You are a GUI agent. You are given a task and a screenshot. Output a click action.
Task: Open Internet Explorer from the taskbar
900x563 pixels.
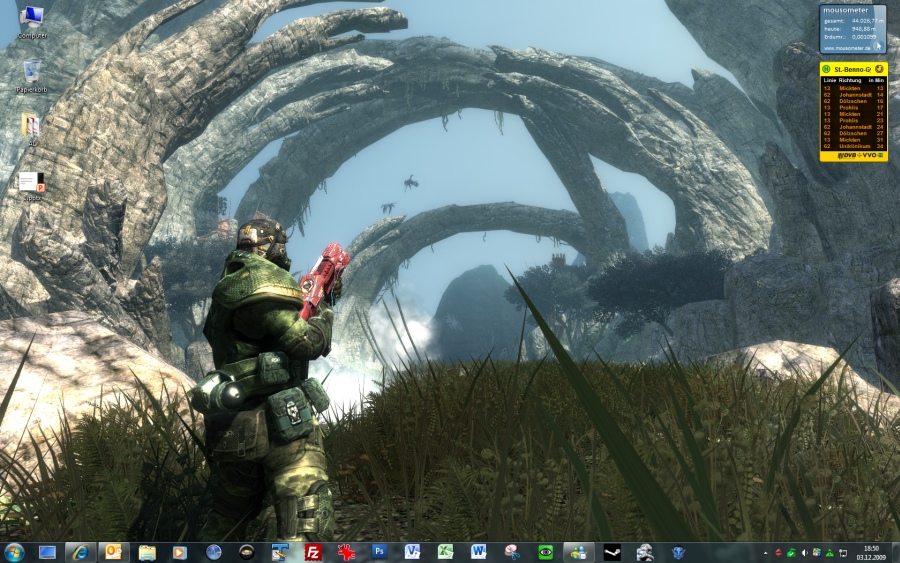point(80,553)
